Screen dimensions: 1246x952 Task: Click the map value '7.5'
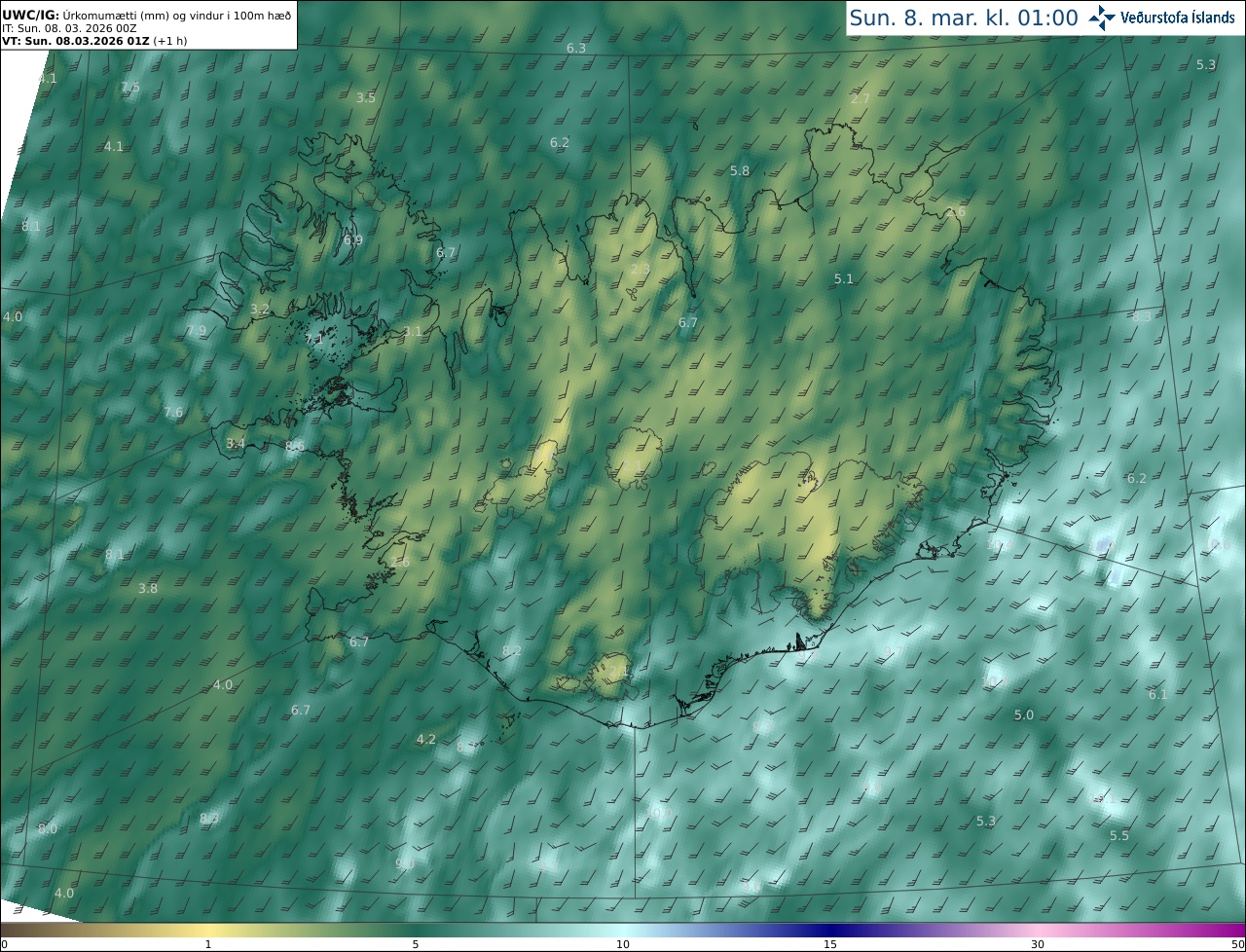tap(130, 88)
